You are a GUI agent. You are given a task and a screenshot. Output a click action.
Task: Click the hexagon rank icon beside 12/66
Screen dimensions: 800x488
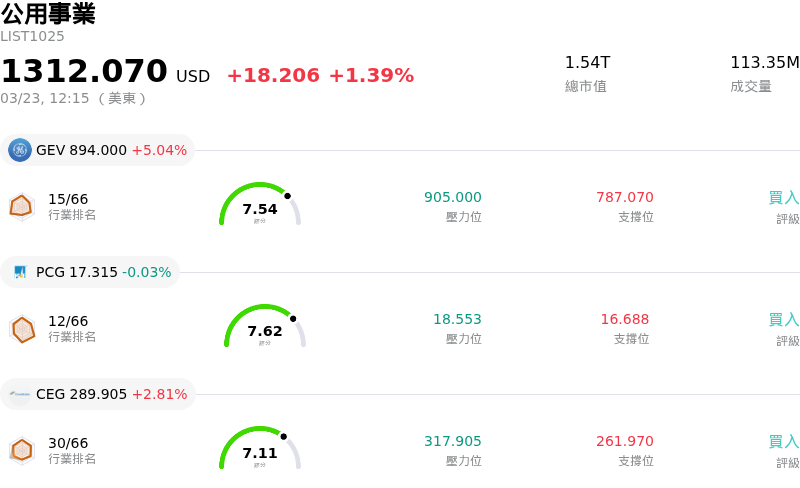22,328
